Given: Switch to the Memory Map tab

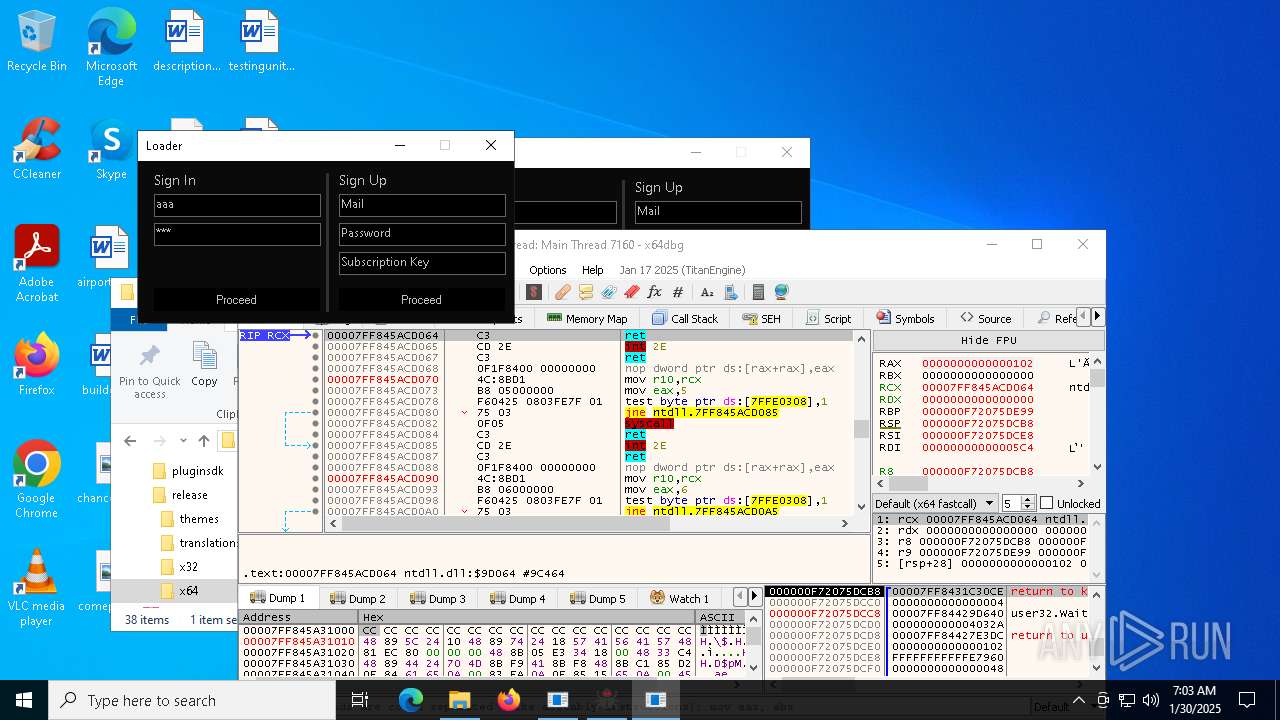Looking at the screenshot, I should point(587,319).
